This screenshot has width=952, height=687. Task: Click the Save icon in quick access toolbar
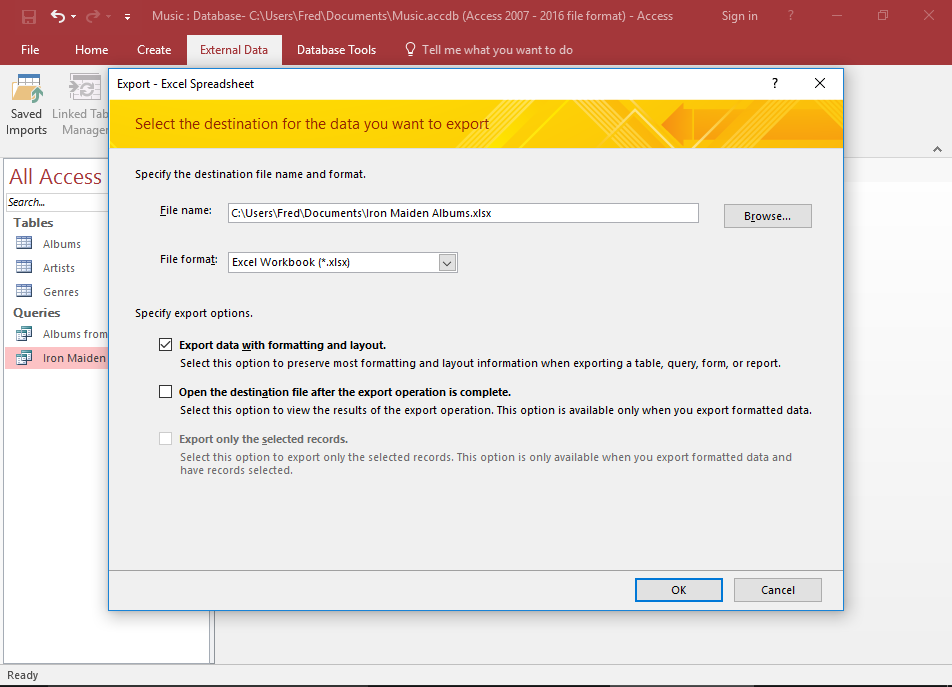[x=29, y=16]
